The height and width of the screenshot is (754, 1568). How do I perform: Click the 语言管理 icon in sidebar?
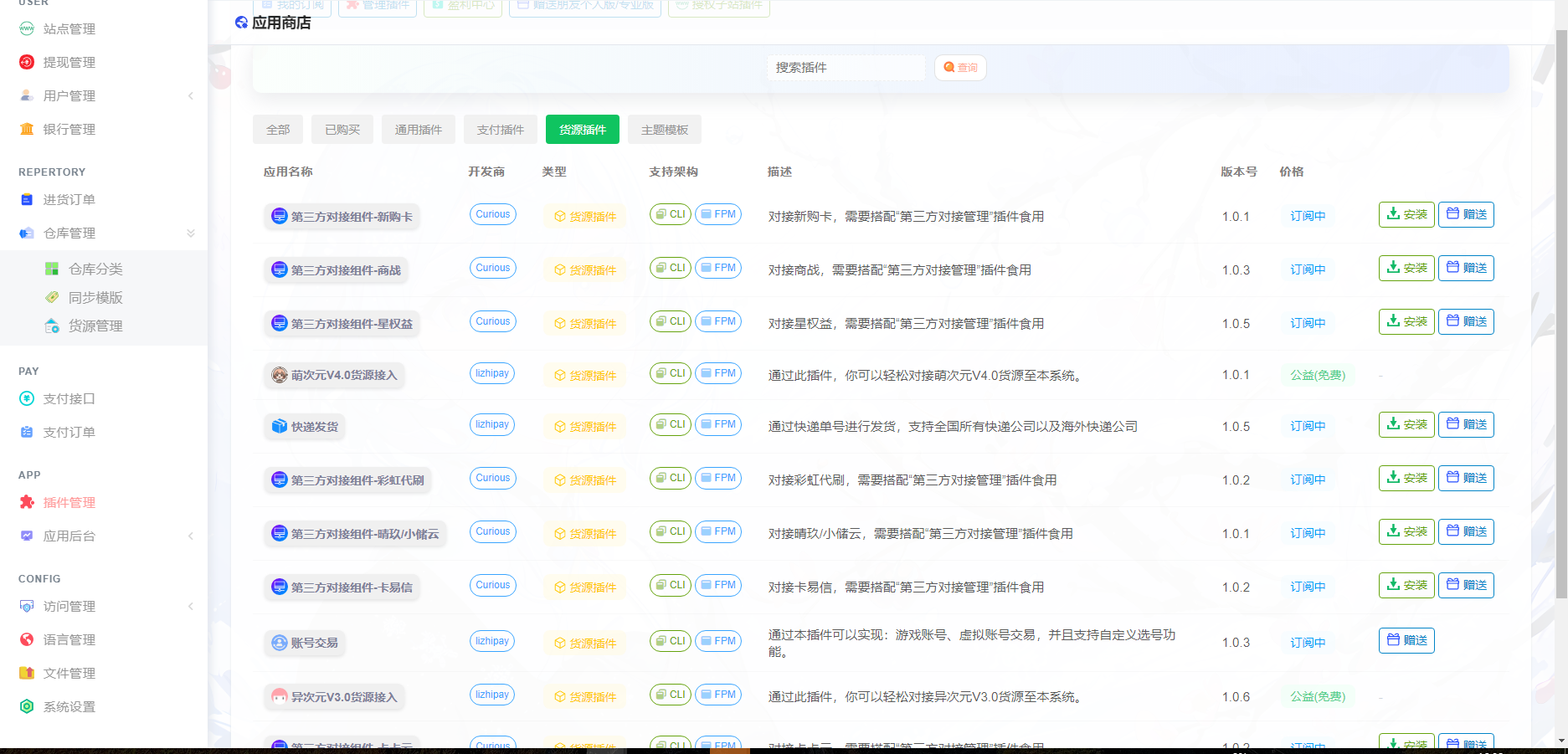click(x=27, y=639)
